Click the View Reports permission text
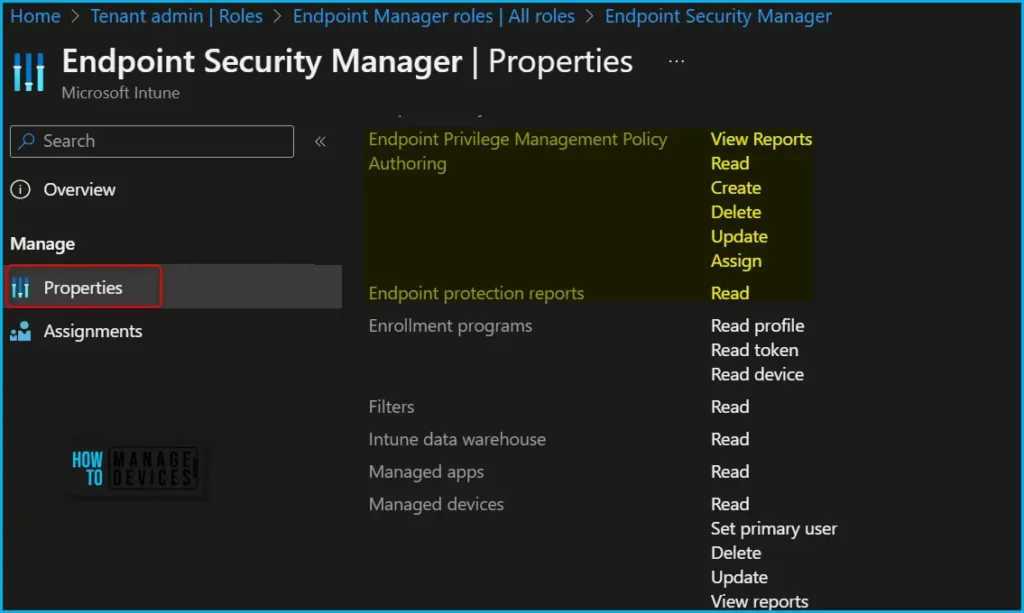1024x613 pixels. (x=761, y=139)
